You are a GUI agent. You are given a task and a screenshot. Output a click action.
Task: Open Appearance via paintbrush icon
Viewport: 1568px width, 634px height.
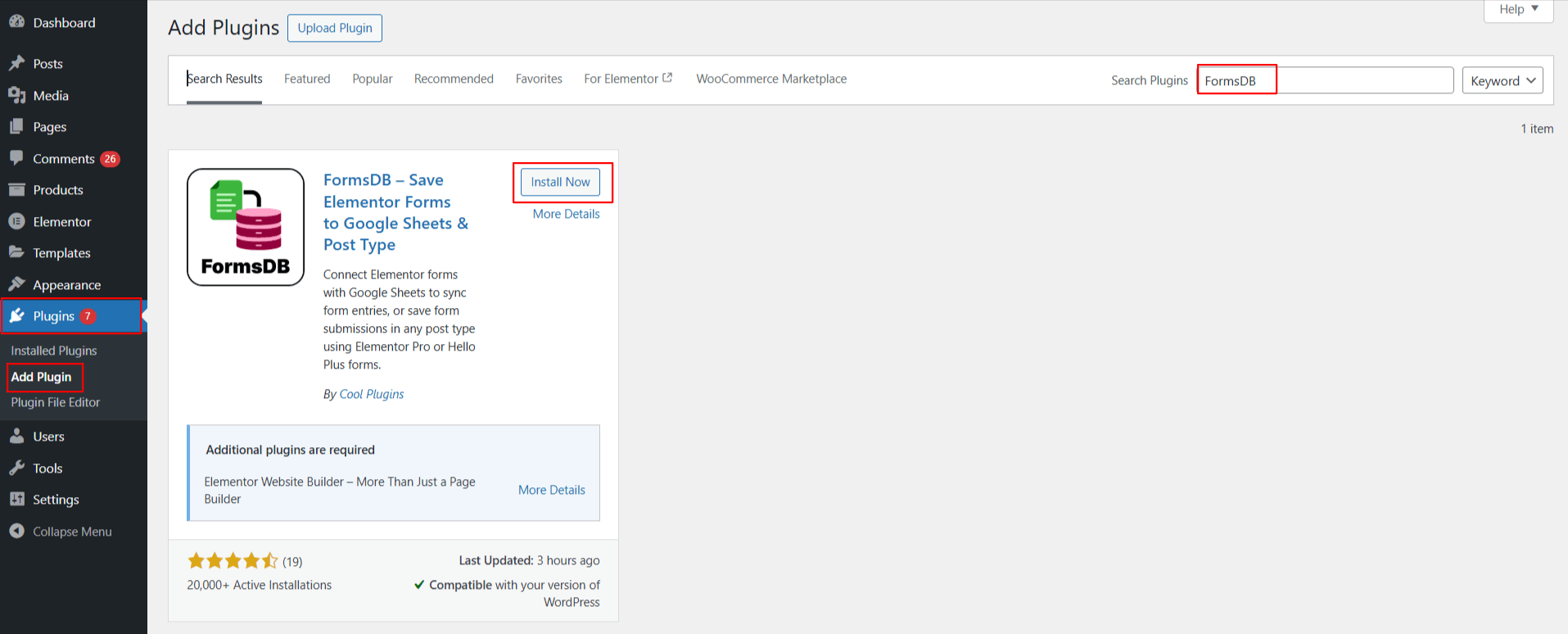(x=16, y=284)
